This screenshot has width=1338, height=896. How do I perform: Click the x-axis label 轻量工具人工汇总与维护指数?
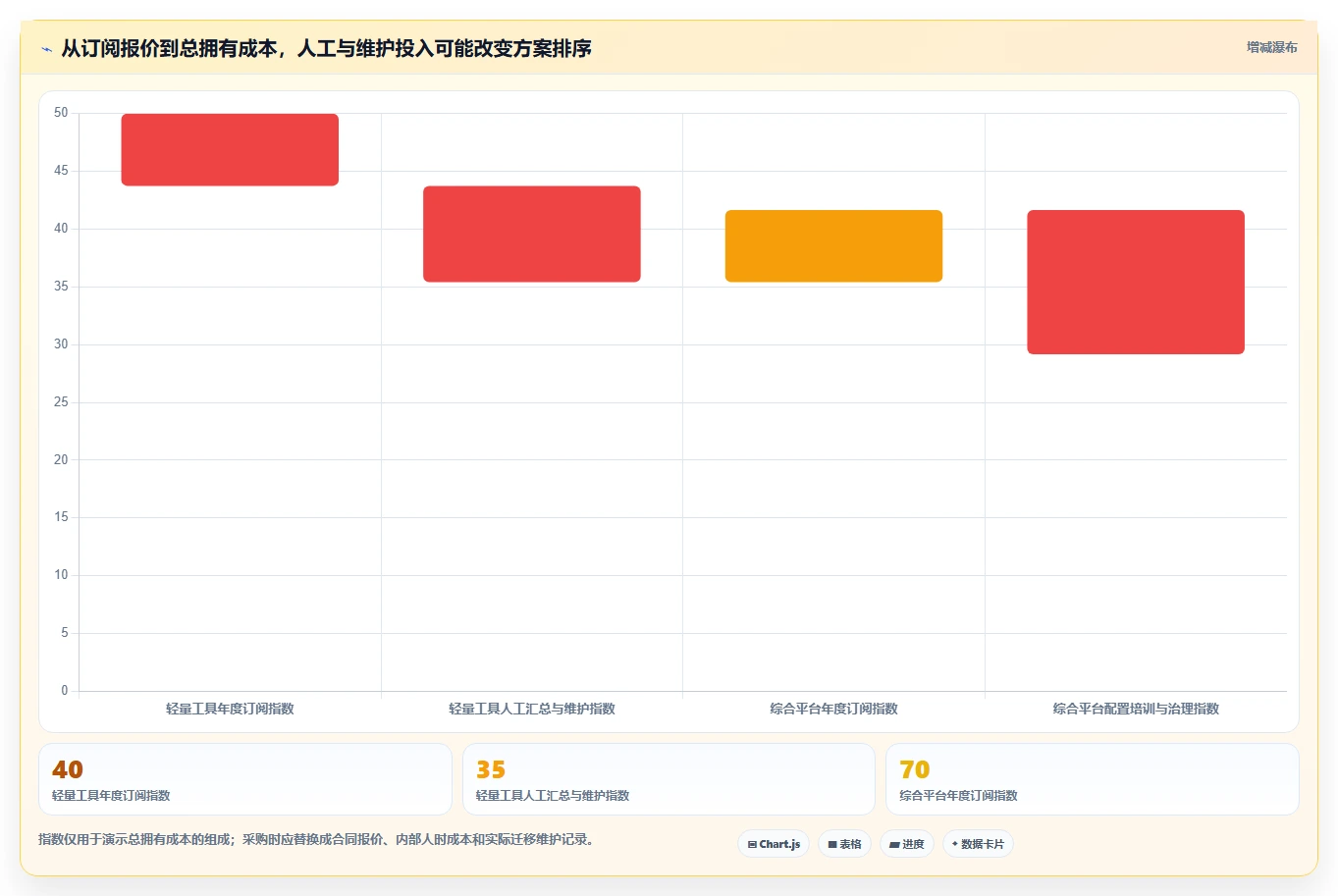click(532, 709)
